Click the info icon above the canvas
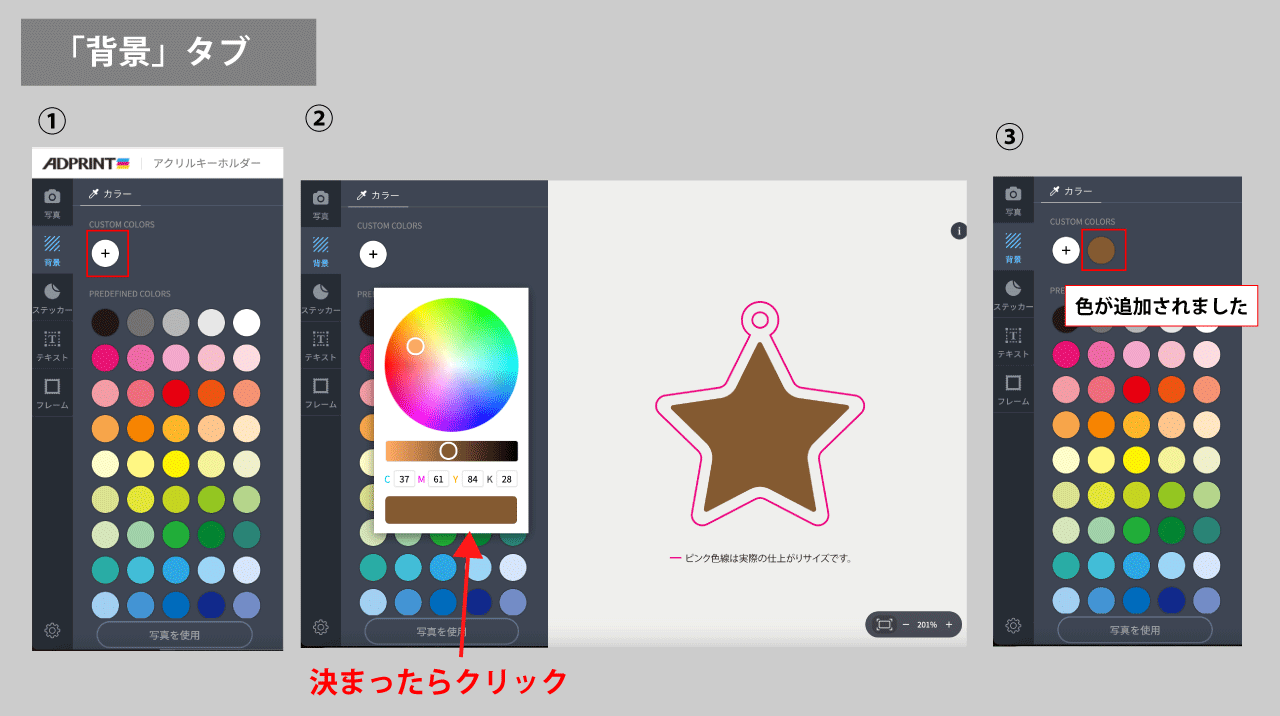 [x=958, y=230]
